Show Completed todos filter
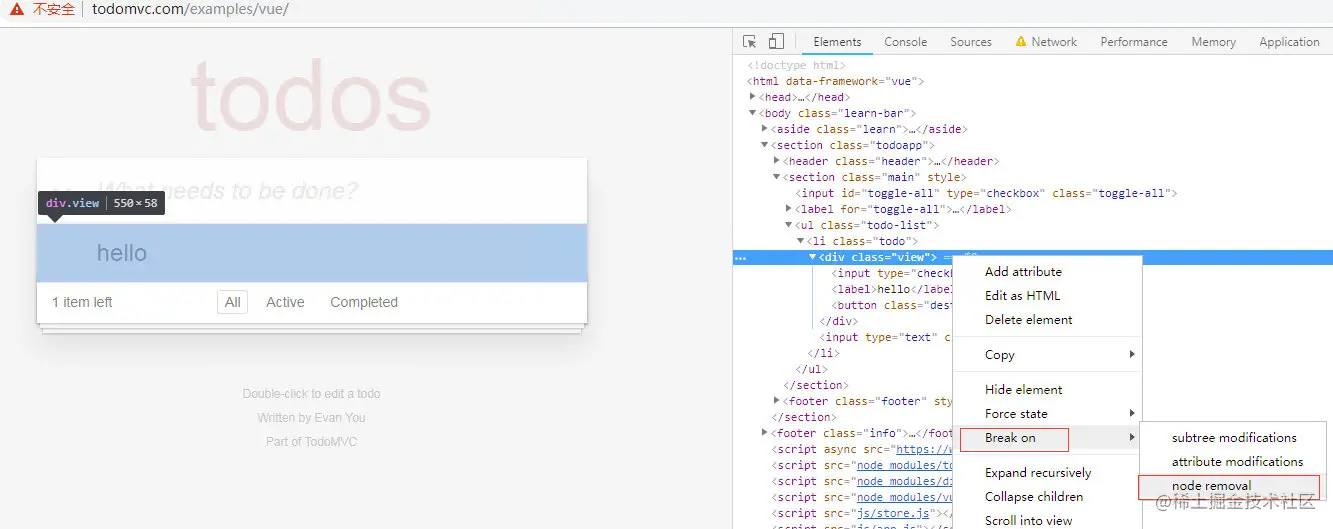Viewport: 1333px width, 529px height. pos(364,302)
